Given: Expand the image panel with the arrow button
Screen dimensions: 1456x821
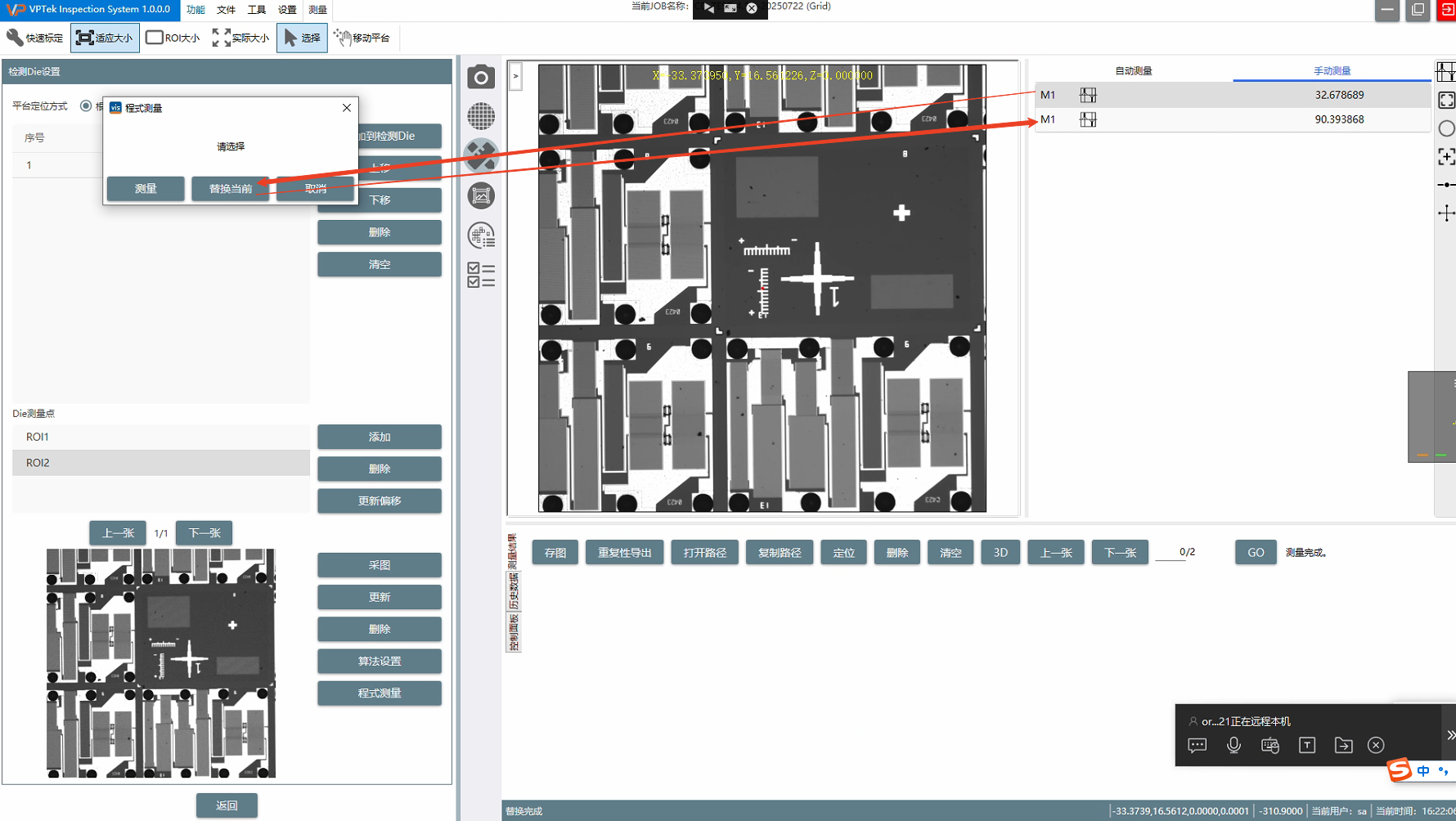Looking at the screenshot, I should coord(515,76).
